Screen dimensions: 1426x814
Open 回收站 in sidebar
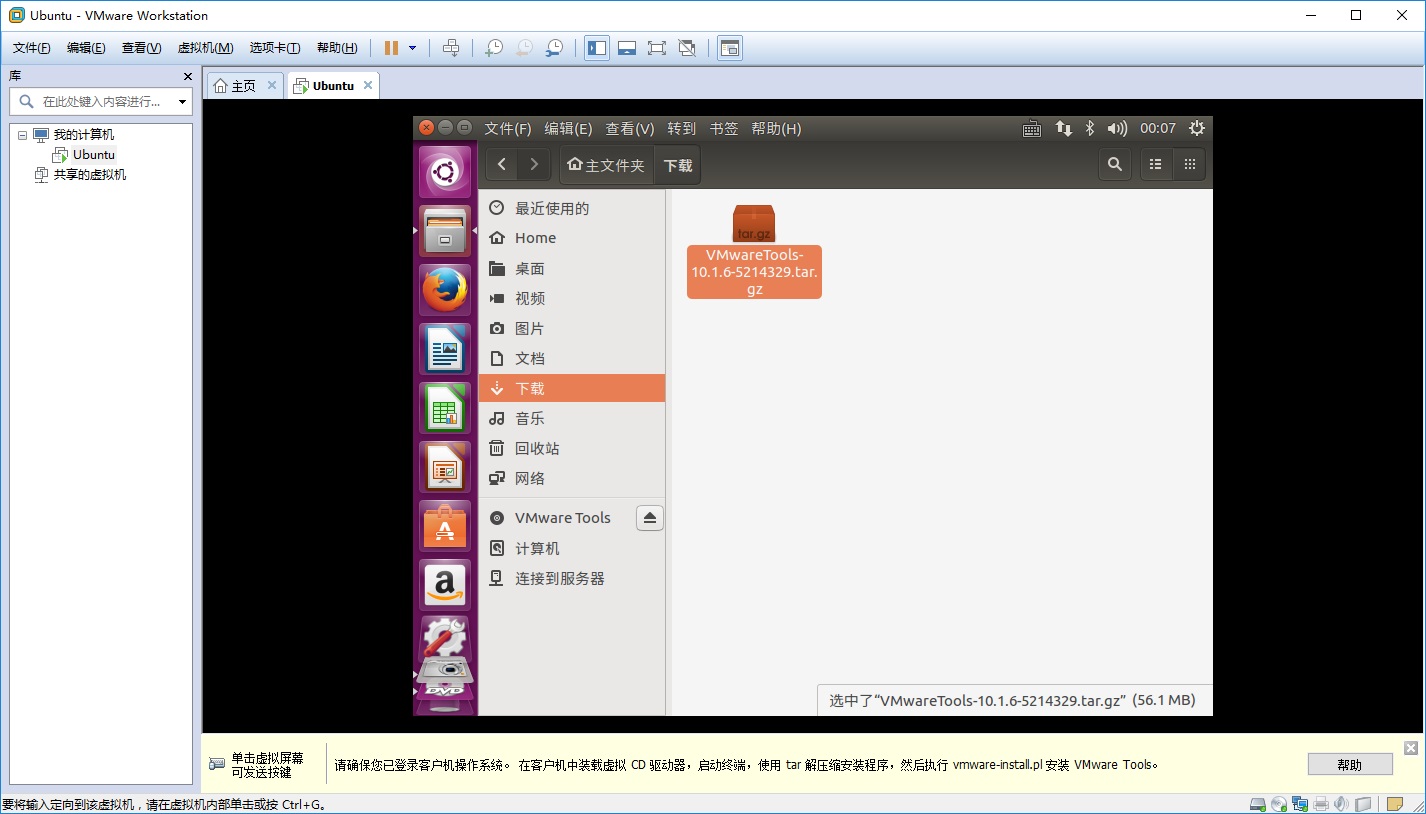[x=572, y=448]
